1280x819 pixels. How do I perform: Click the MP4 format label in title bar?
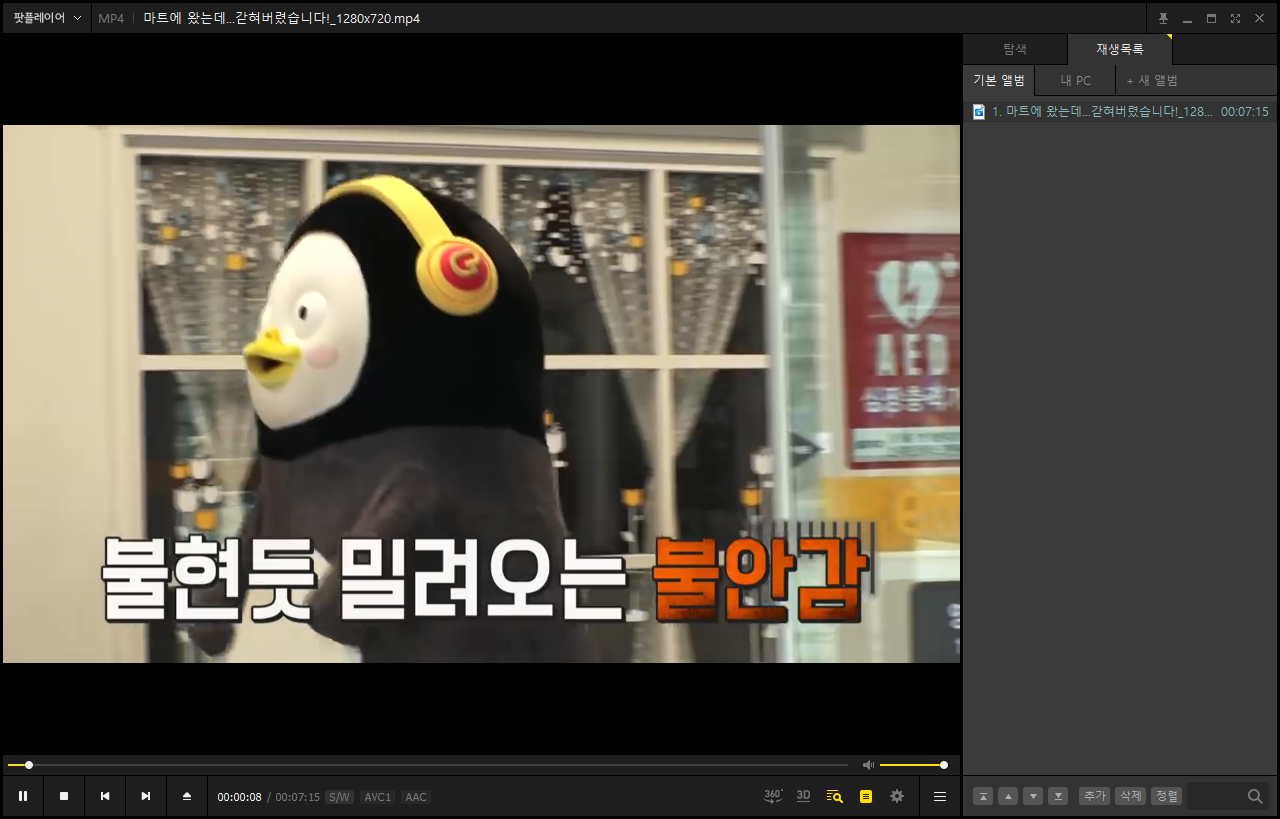(111, 18)
